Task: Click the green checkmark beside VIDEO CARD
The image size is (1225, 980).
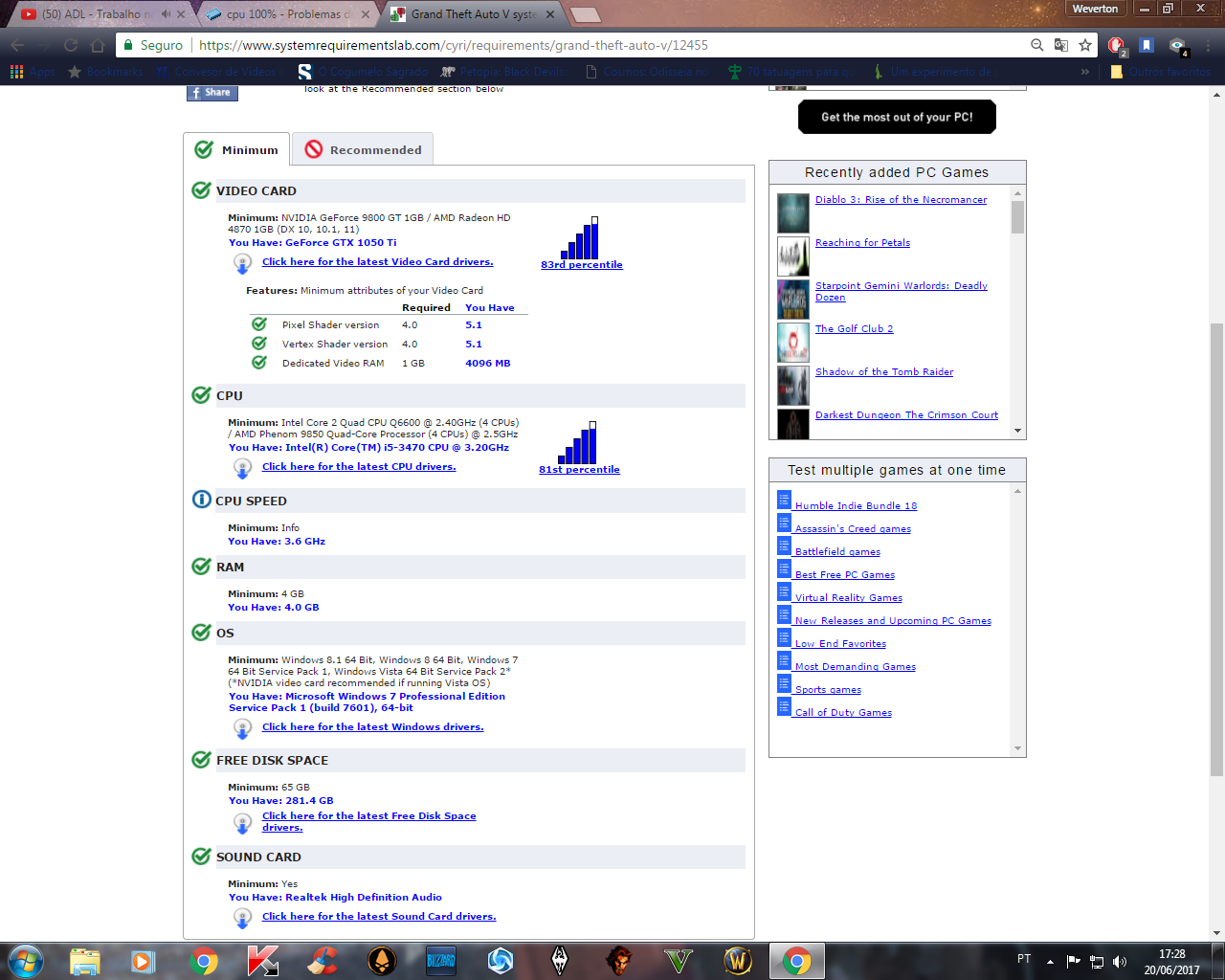Action: [201, 189]
